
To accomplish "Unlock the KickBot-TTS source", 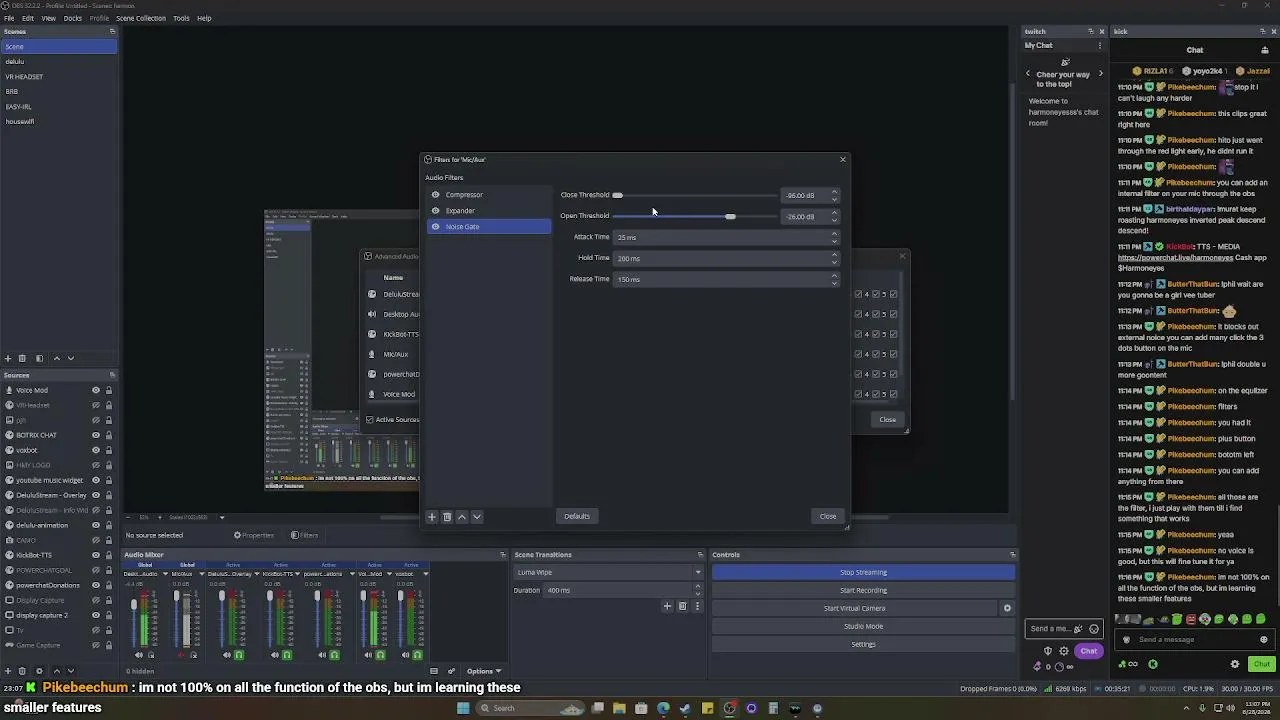I will click(109, 555).
